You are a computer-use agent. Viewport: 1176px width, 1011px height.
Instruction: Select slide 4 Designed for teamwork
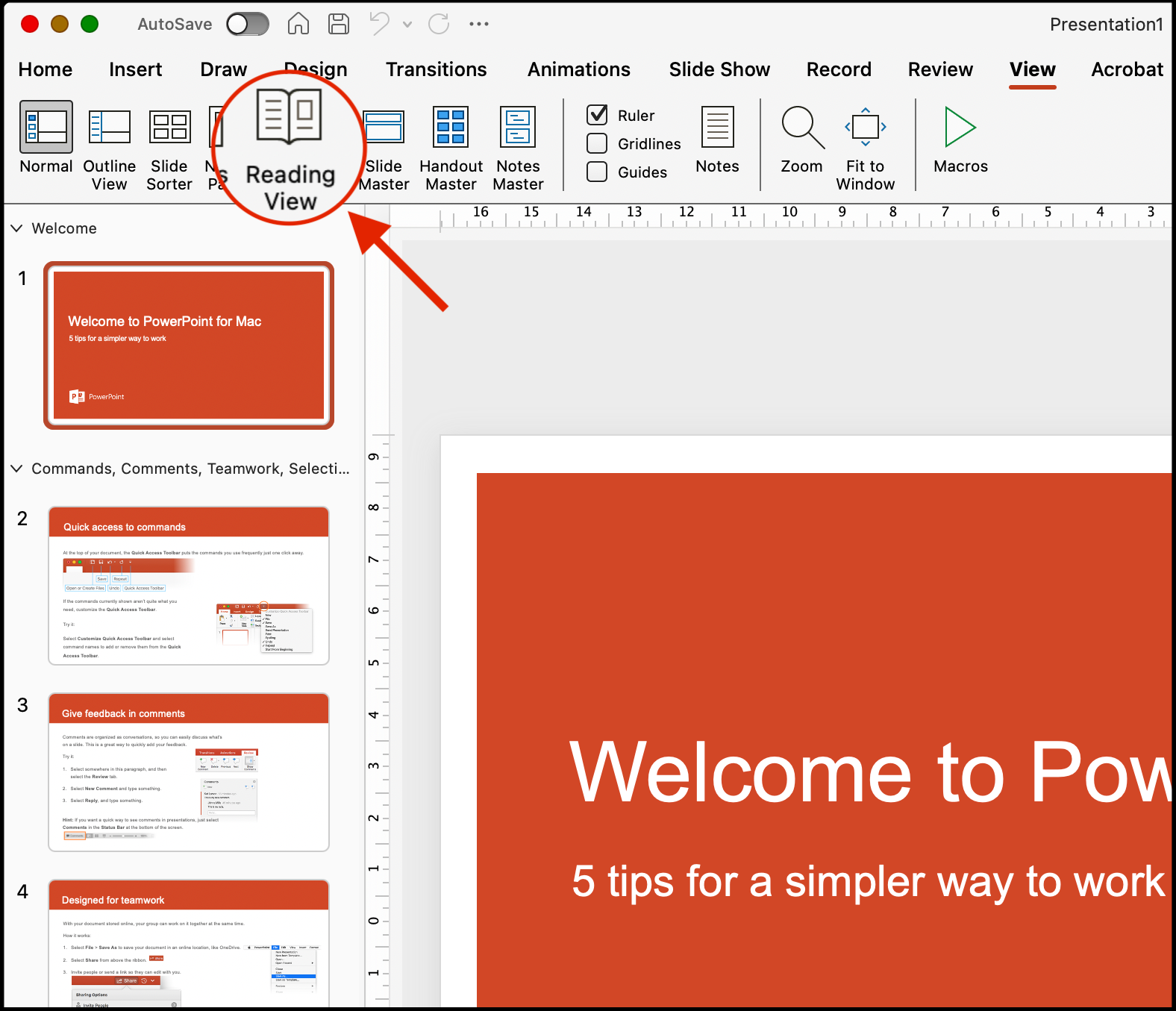189,944
